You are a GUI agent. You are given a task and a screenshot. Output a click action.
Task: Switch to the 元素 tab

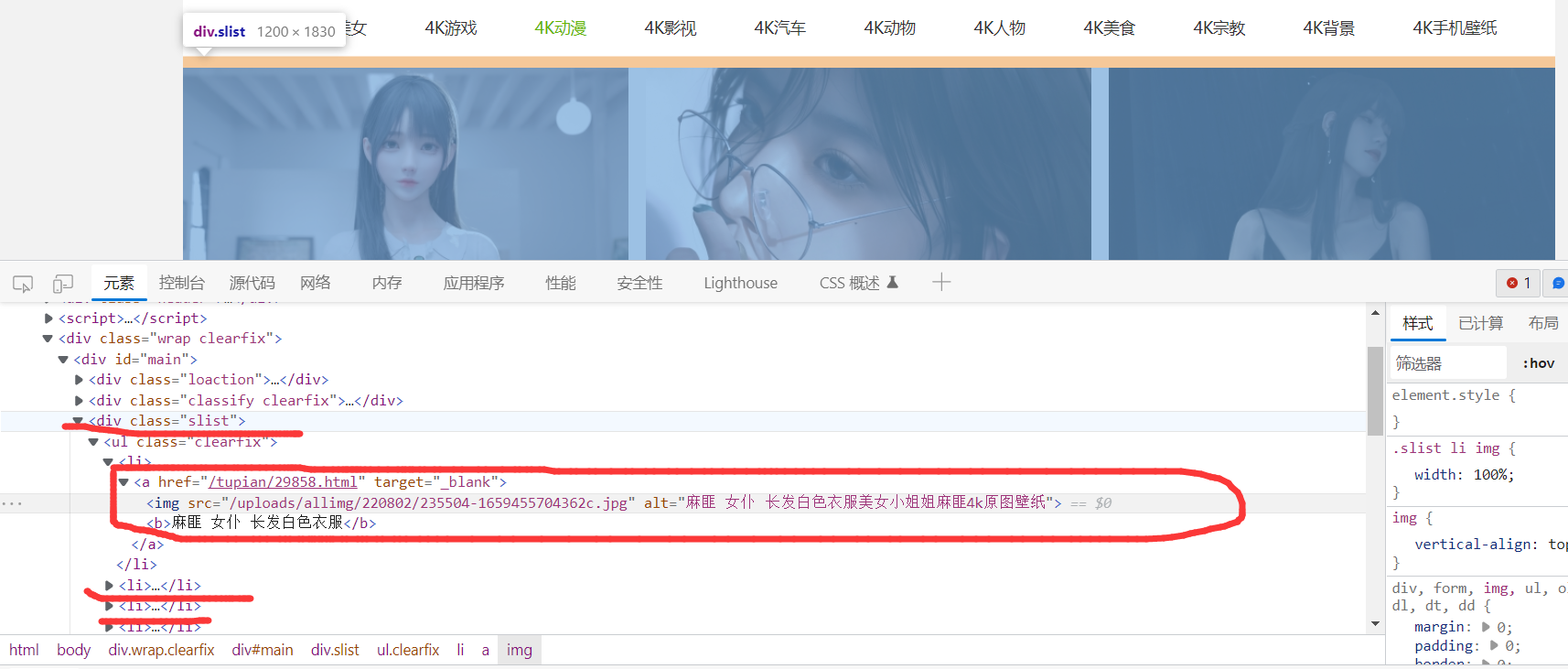(119, 284)
